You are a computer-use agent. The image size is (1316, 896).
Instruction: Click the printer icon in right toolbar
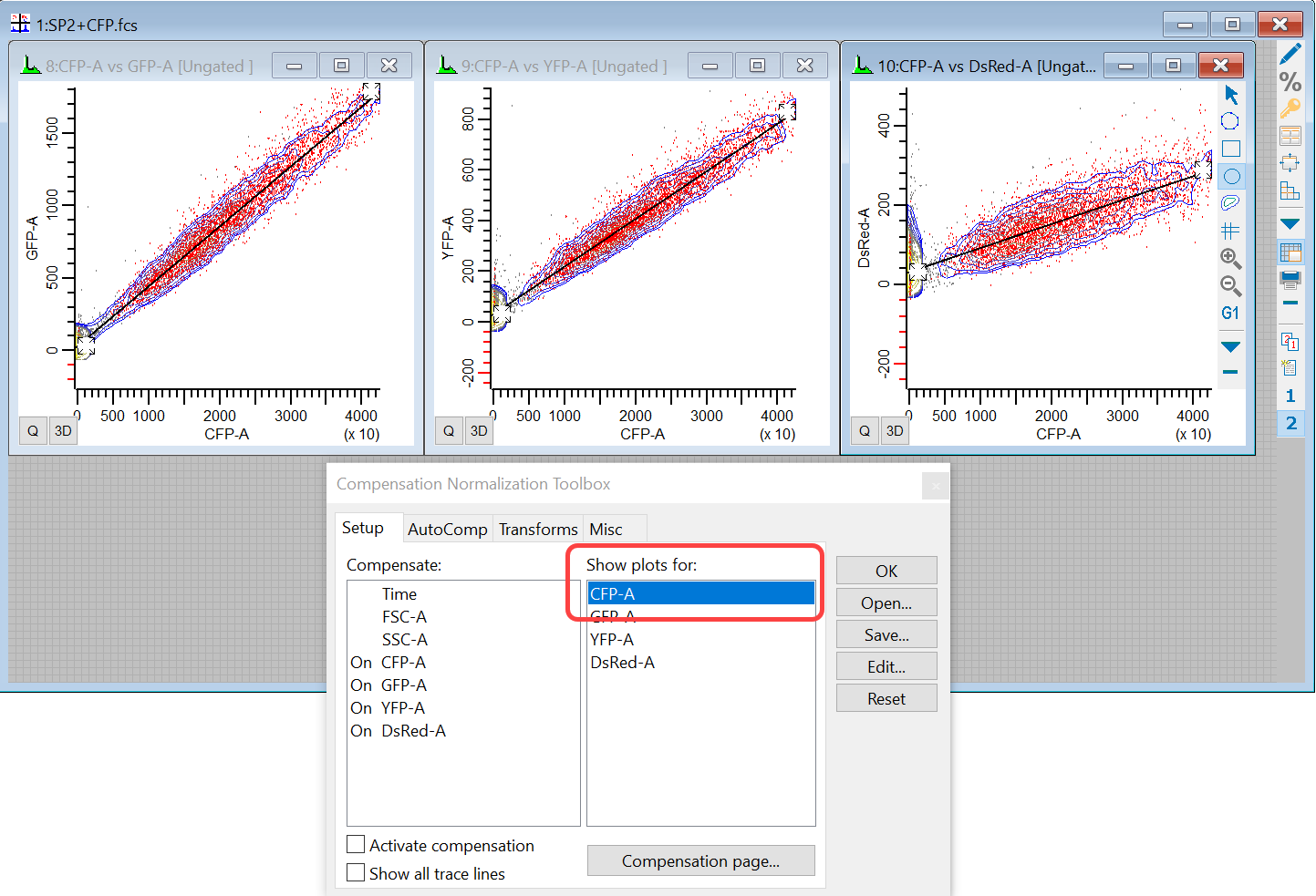[1290, 279]
